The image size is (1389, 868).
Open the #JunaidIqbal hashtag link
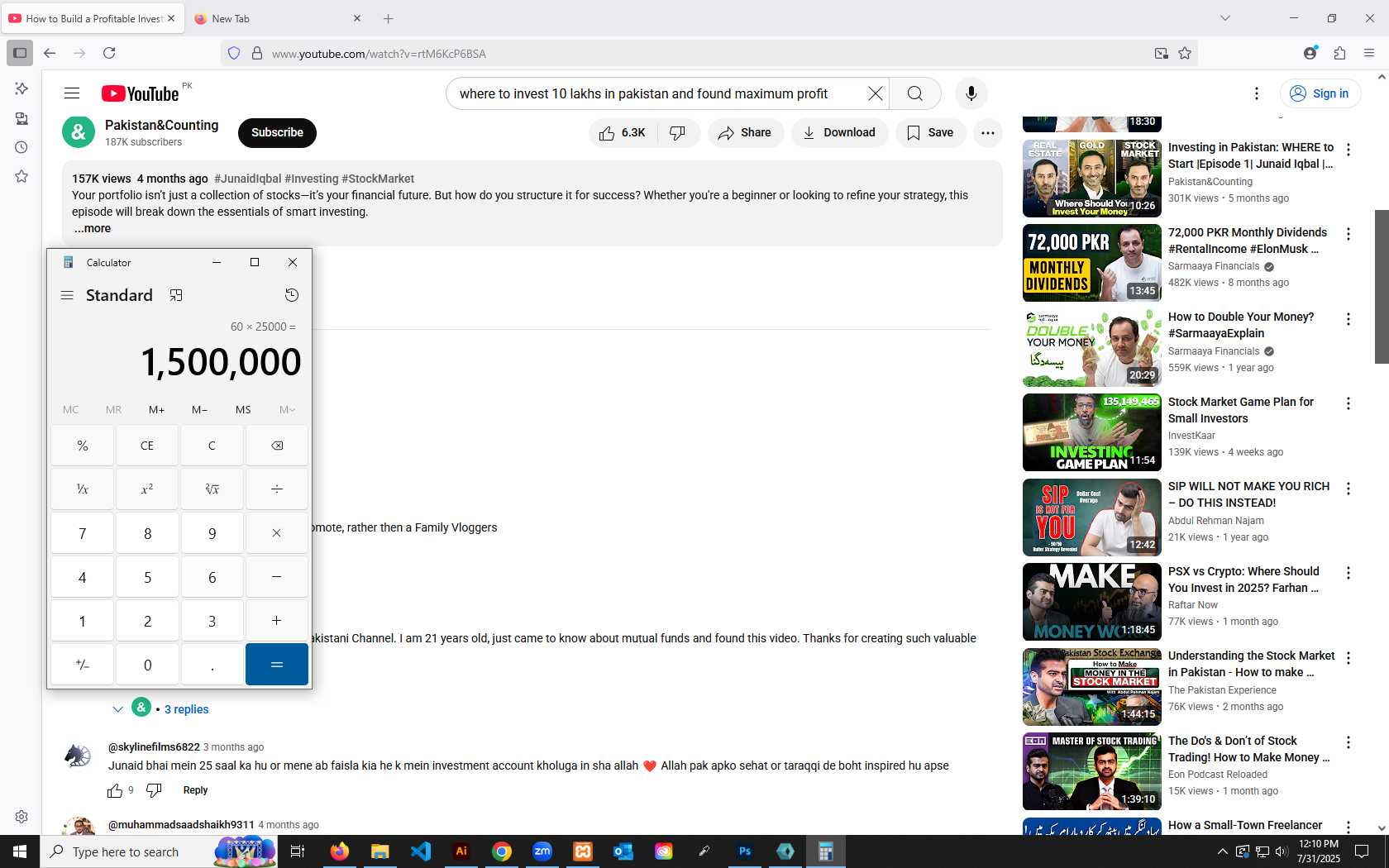(x=247, y=179)
